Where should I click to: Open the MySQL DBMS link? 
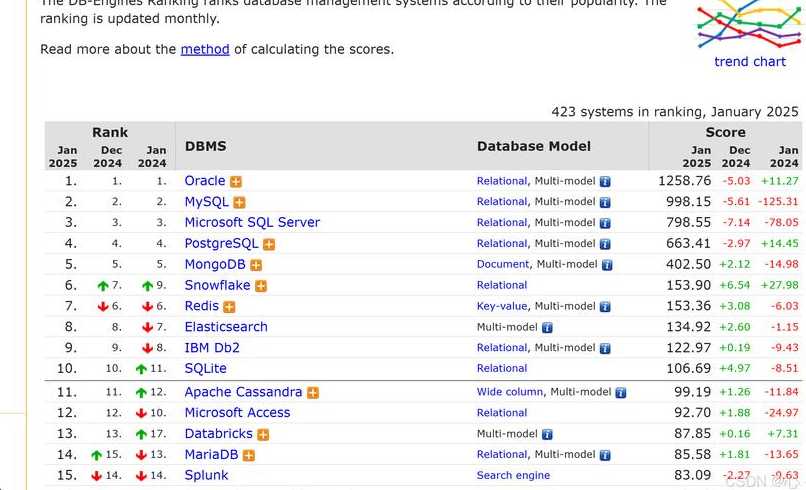(206, 202)
